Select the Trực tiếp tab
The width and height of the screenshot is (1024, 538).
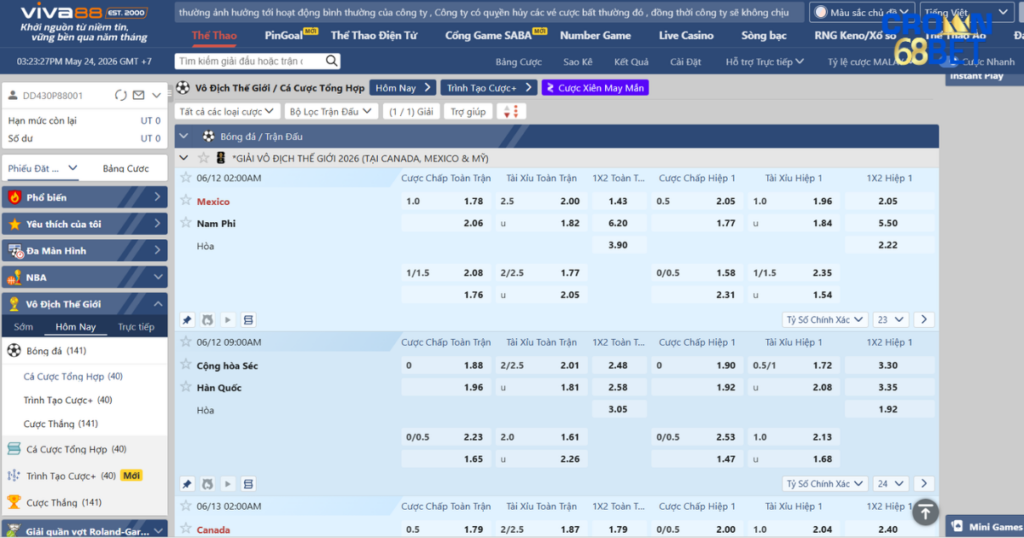pos(136,326)
